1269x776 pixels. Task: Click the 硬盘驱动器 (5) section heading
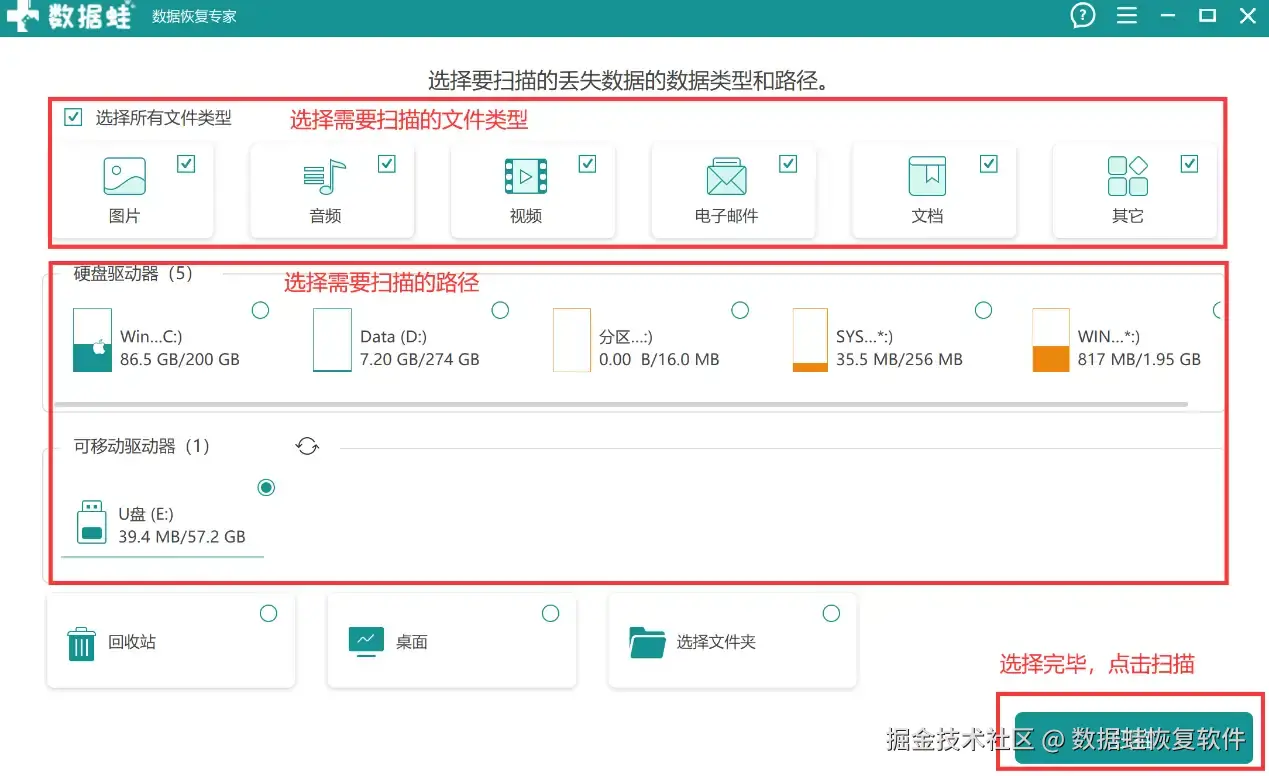pos(133,273)
